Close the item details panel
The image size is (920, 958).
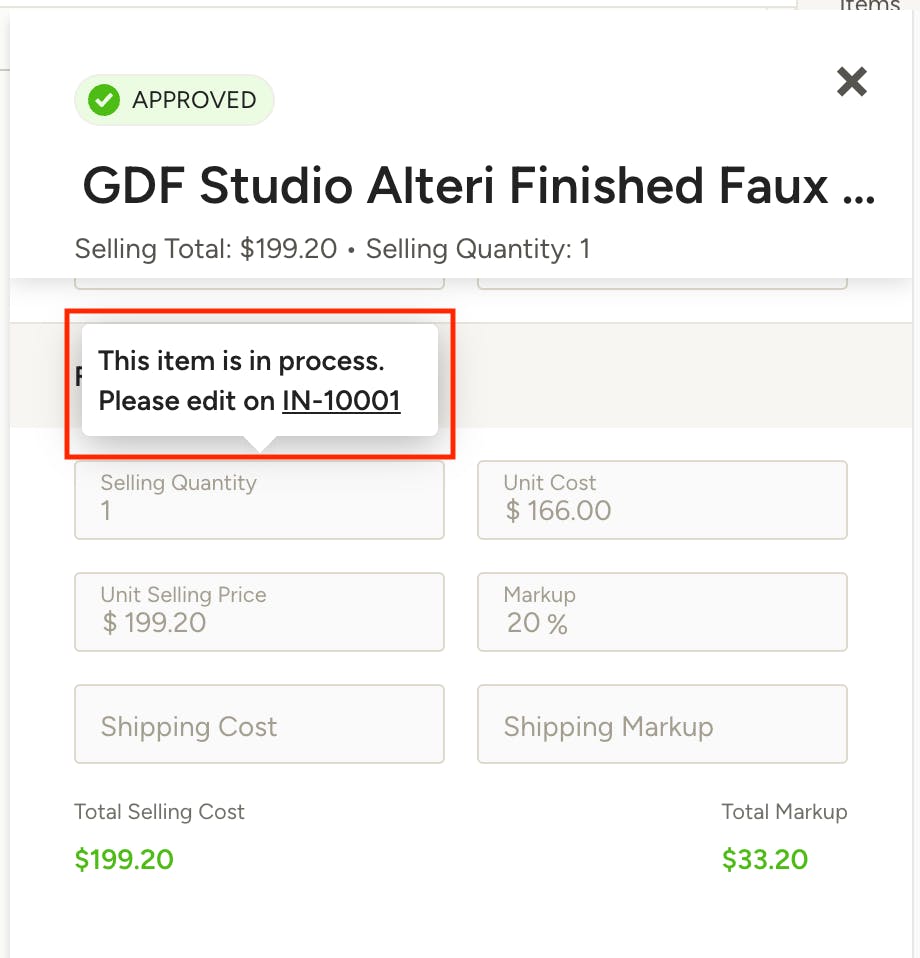[x=851, y=82]
